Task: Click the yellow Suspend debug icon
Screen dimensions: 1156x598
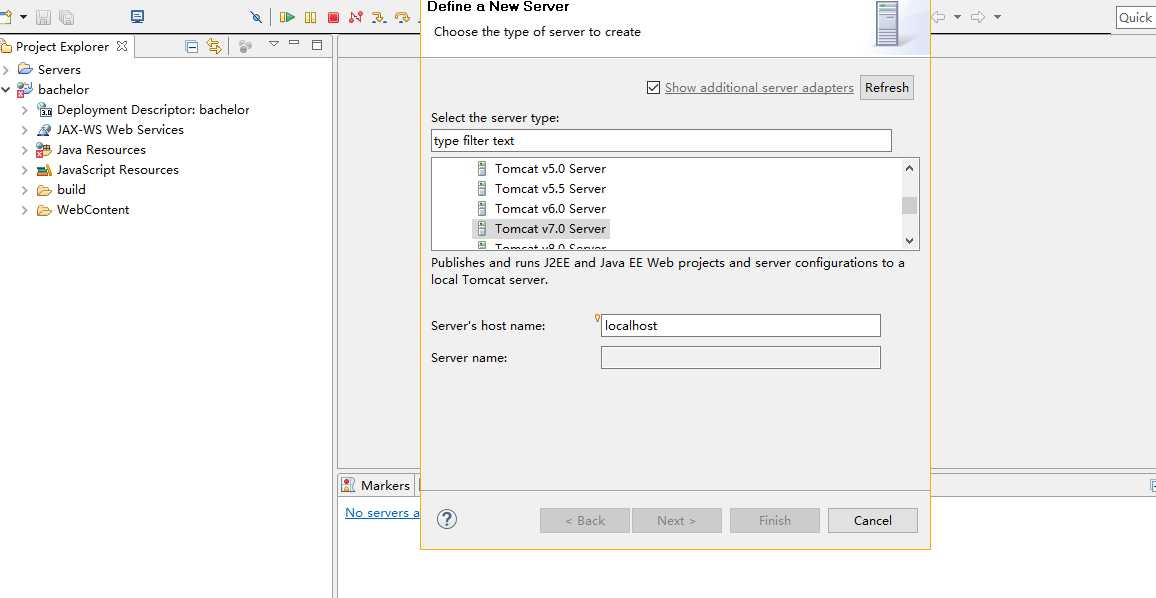Action: point(311,17)
